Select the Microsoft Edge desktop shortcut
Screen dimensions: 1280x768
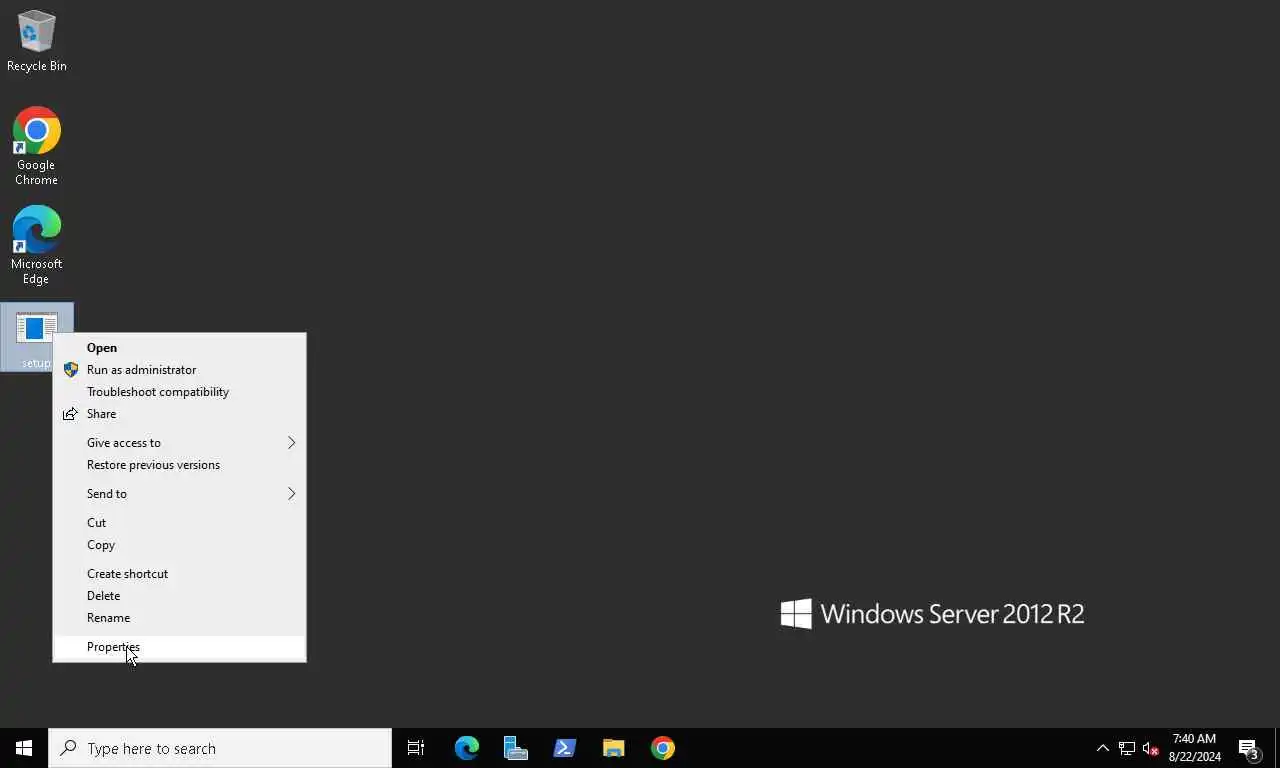pos(37,246)
